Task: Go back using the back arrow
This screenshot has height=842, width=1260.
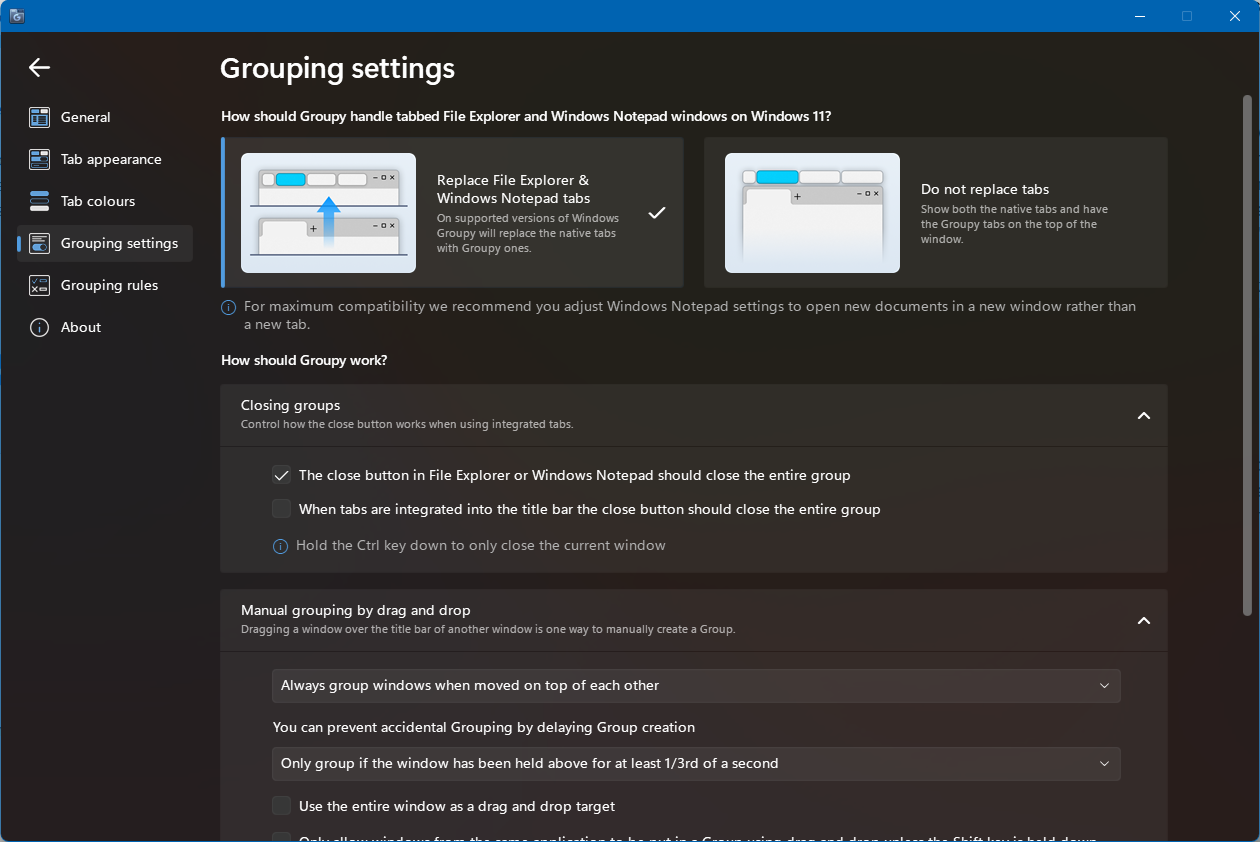Action: tap(39, 67)
